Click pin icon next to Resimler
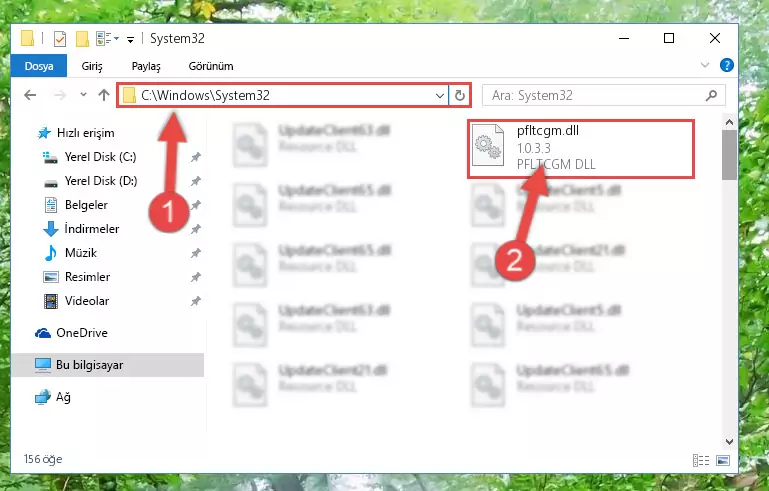The image size is (769, 491). (196, 277)
